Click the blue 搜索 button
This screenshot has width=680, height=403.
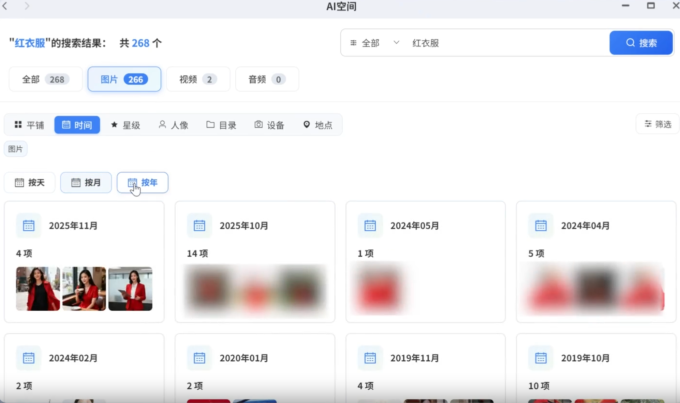[641, 43]
